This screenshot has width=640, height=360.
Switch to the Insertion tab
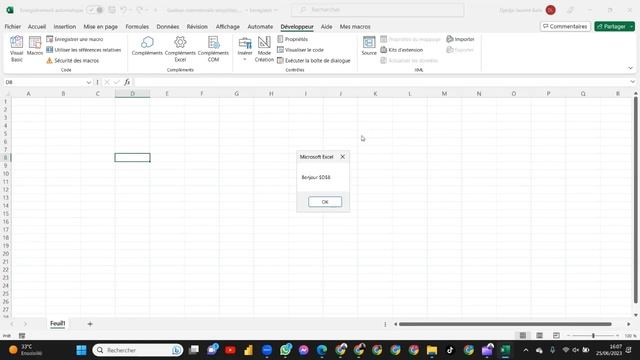(64, 27)
